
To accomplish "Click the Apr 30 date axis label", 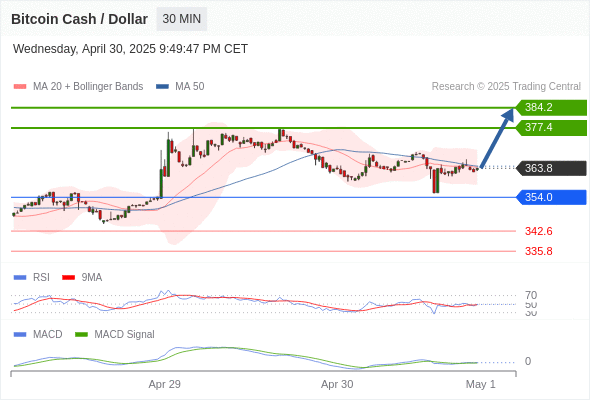I will coord(337,384).
